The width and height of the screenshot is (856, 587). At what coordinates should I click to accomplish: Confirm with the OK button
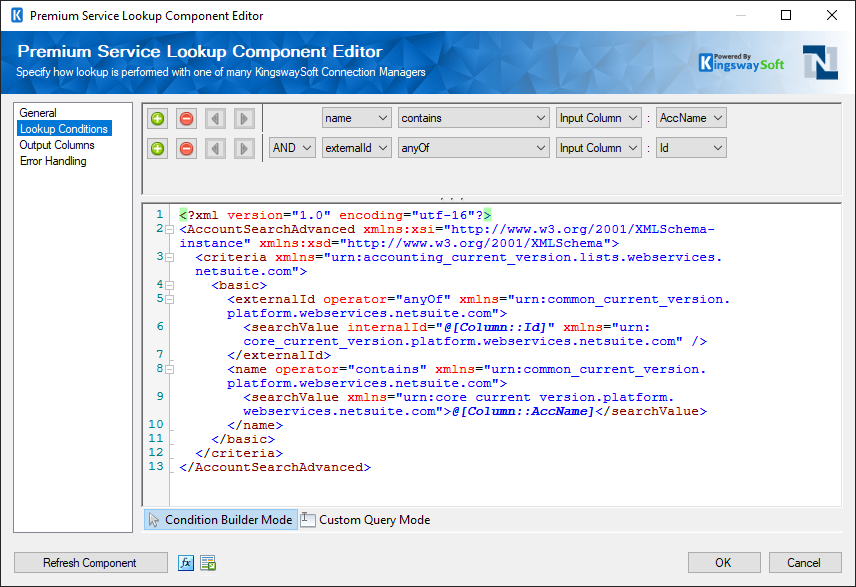pyautogui.click(x=724, y=563)
